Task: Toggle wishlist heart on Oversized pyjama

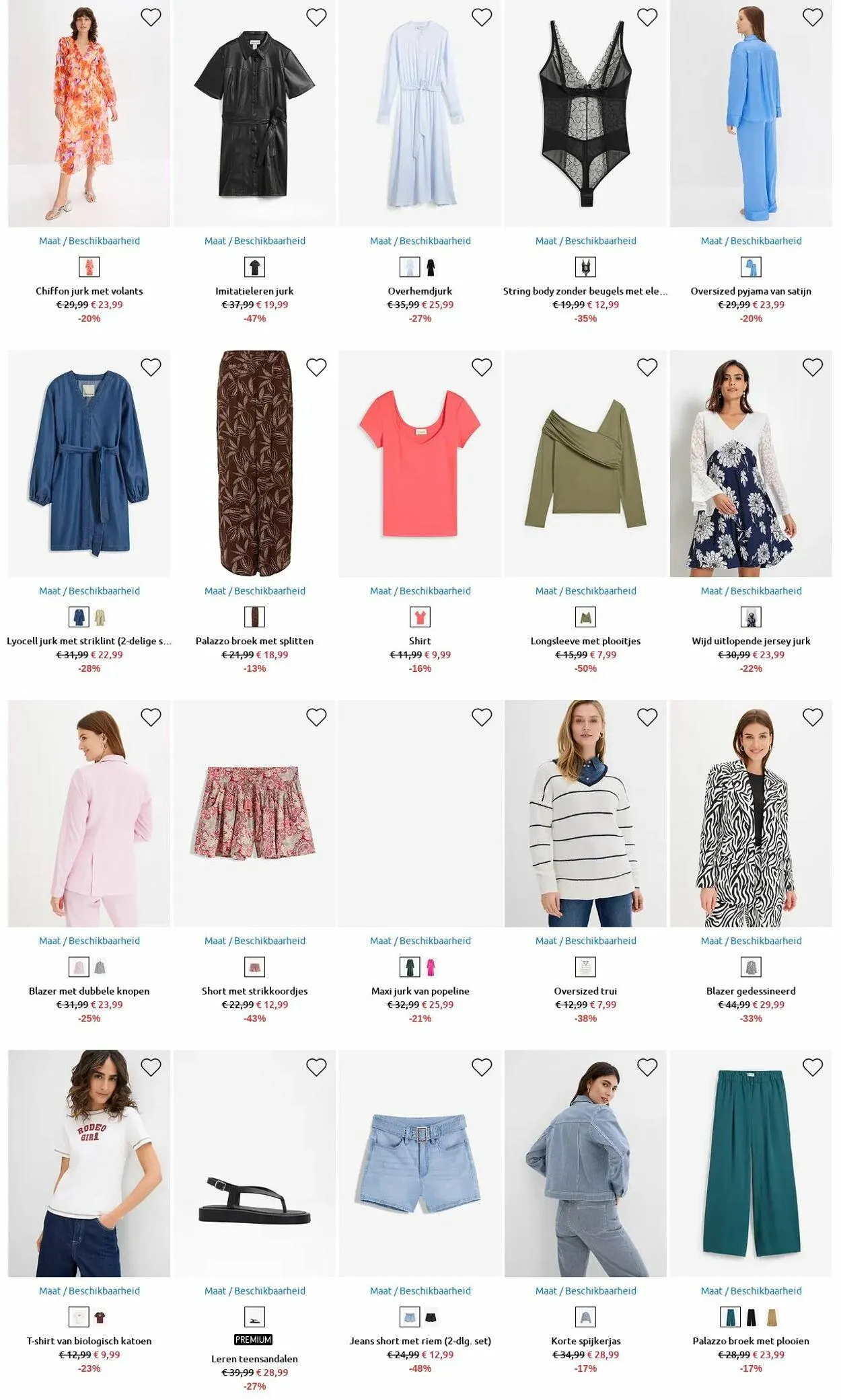Action: (x=813, y=17)
